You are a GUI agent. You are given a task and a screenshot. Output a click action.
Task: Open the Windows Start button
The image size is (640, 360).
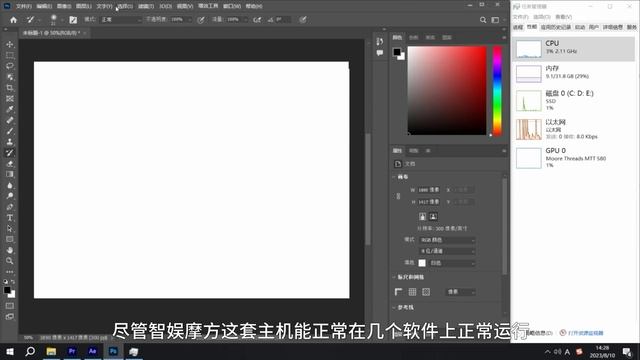[10, 351]
